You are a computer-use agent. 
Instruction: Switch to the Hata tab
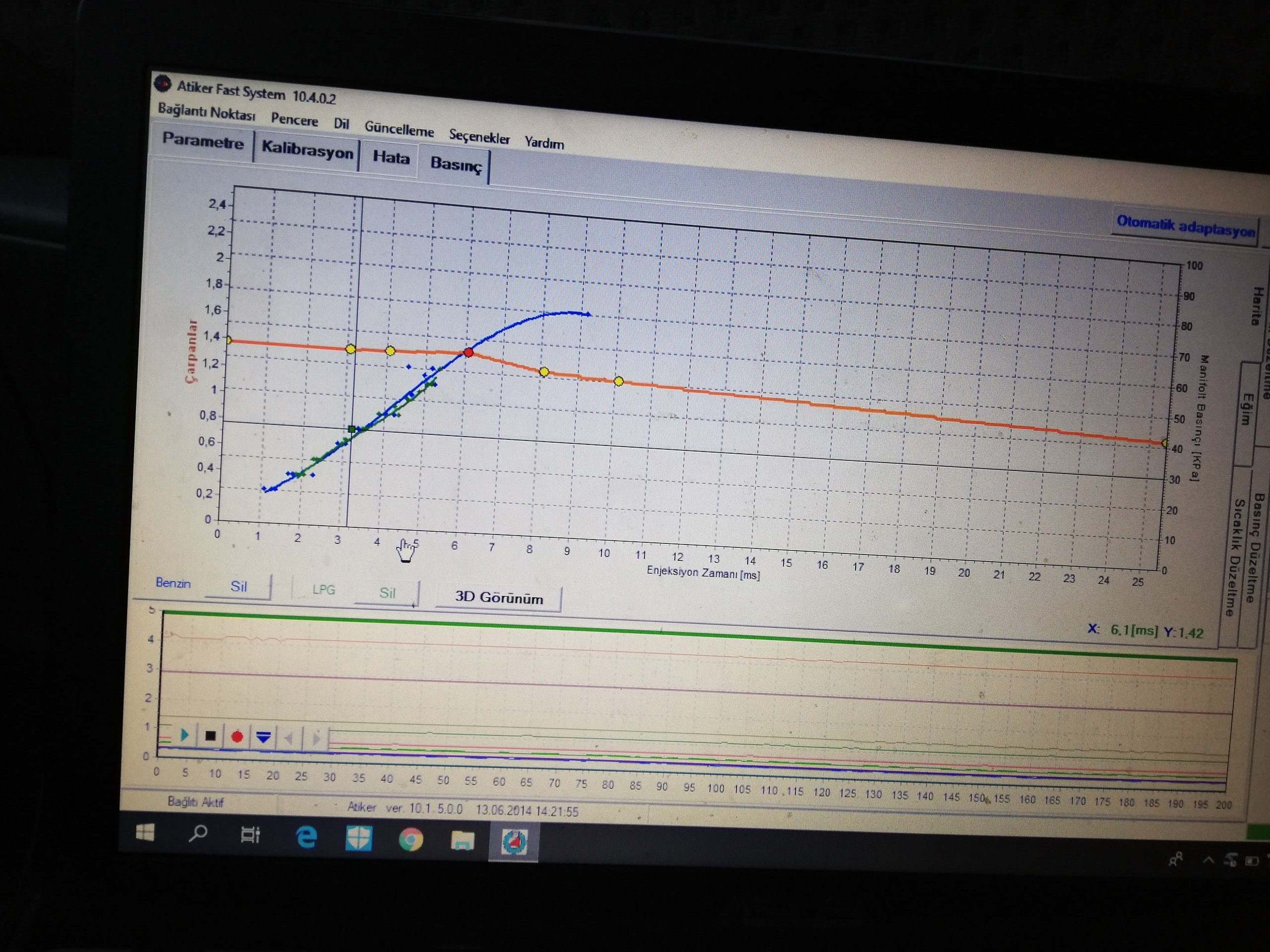(x=391, y=157)
